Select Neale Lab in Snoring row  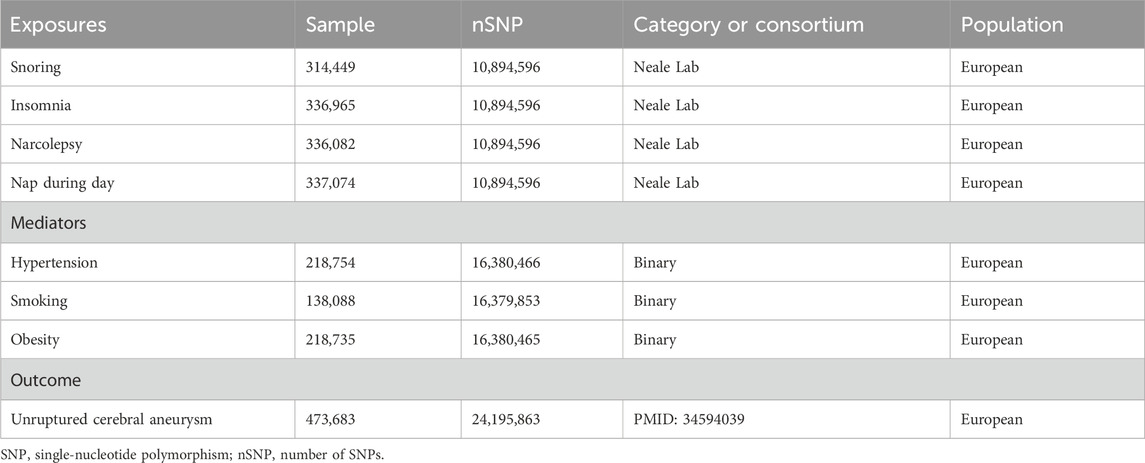tap(666, 68)
